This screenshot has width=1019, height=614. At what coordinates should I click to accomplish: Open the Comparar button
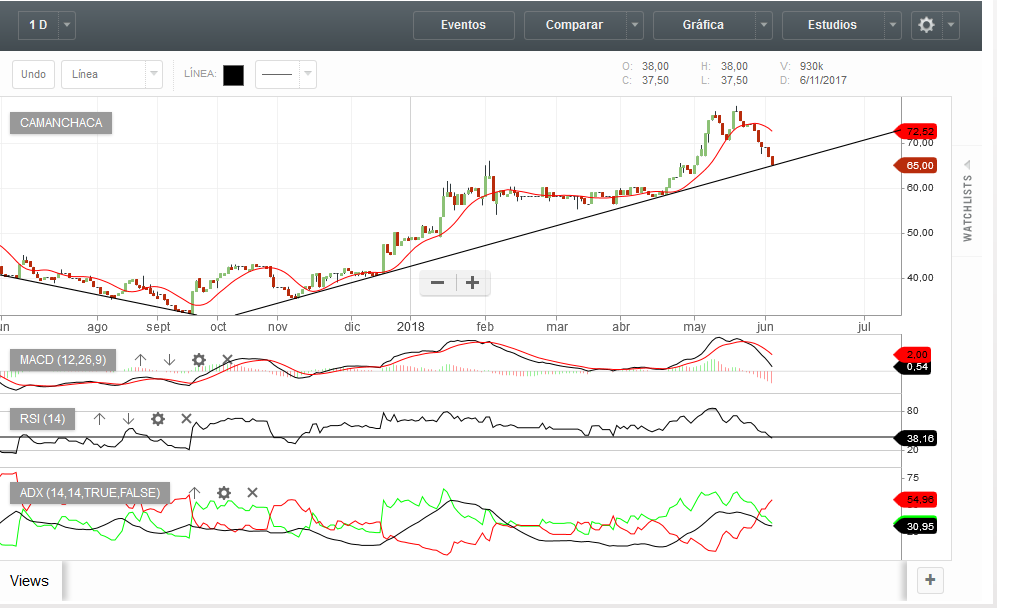574,25
